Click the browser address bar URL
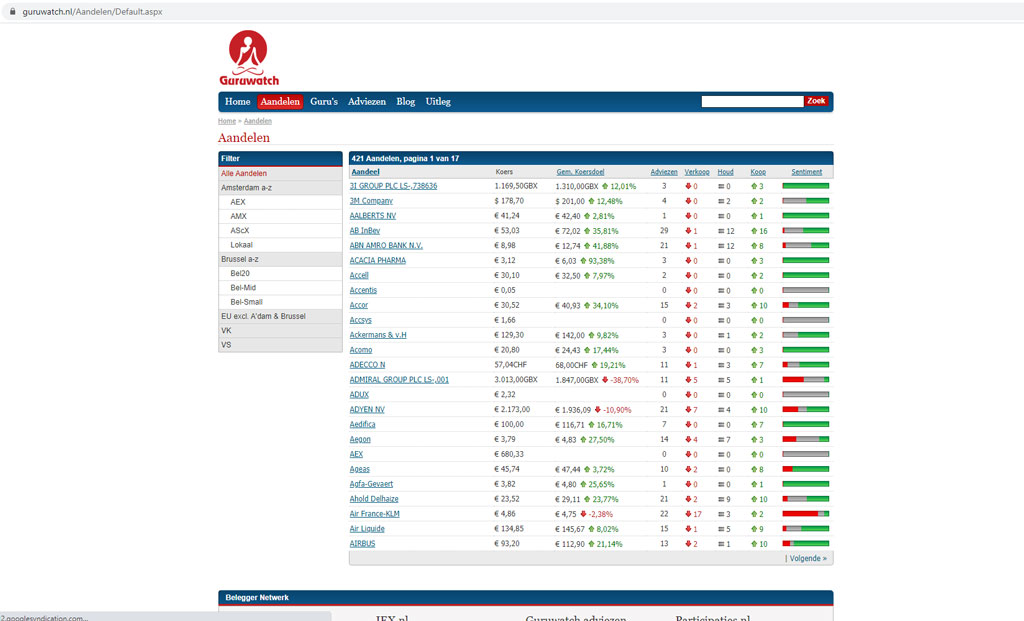1024x621 pixels. [92, 12]
